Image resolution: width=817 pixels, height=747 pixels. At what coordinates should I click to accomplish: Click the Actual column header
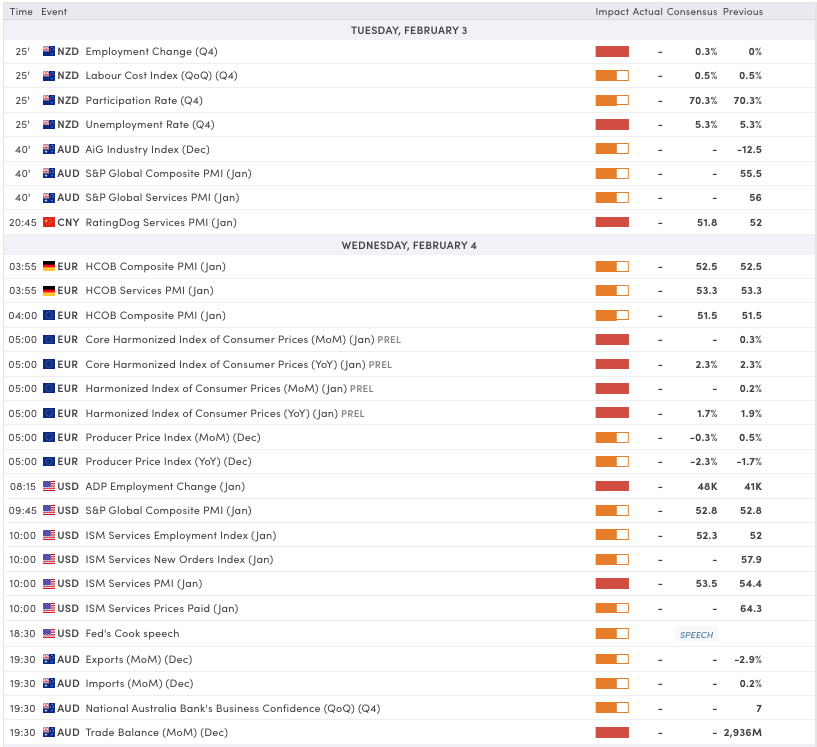coord(648,11)
